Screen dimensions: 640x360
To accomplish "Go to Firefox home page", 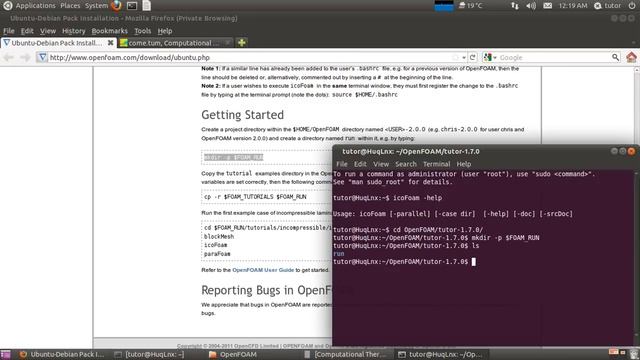I will [x=631, y=57].
